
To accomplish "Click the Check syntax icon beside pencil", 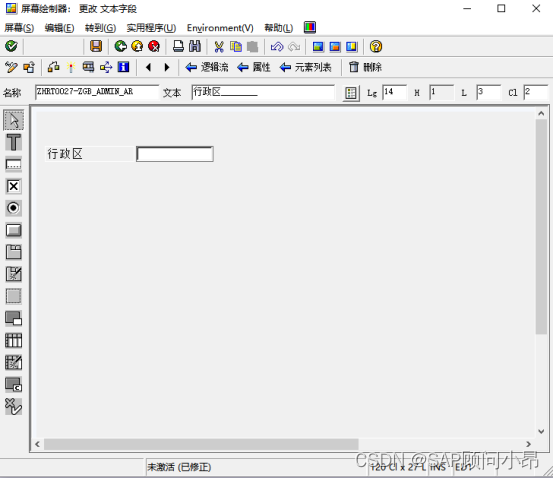I will coord(29,67).
